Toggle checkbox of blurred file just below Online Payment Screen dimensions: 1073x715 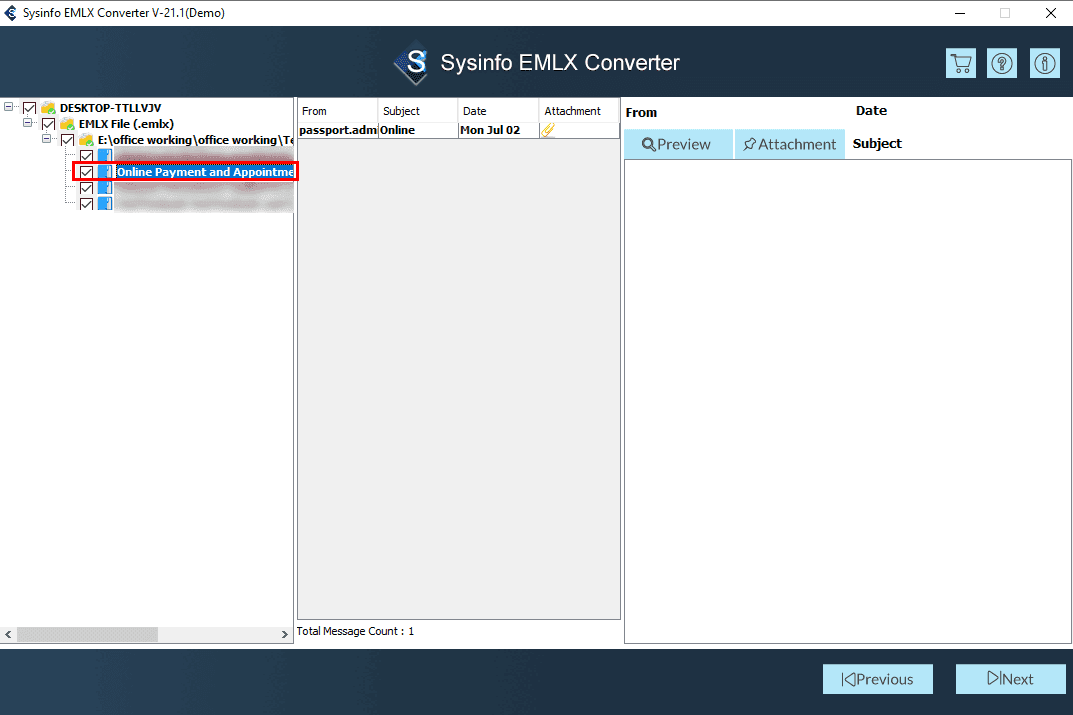86,188
